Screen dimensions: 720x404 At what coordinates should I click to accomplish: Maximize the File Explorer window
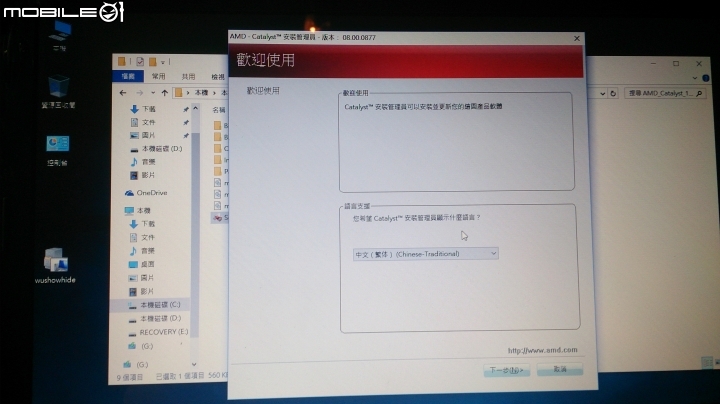tap(676, 63)
